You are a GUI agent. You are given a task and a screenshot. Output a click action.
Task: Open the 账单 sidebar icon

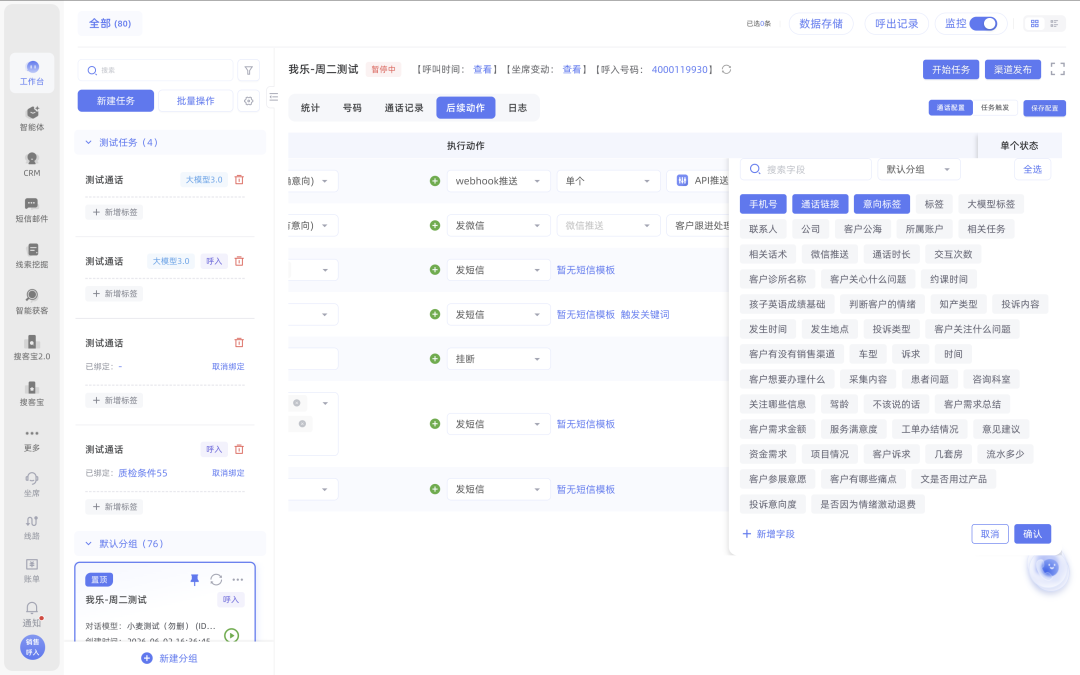coord(32,570)
